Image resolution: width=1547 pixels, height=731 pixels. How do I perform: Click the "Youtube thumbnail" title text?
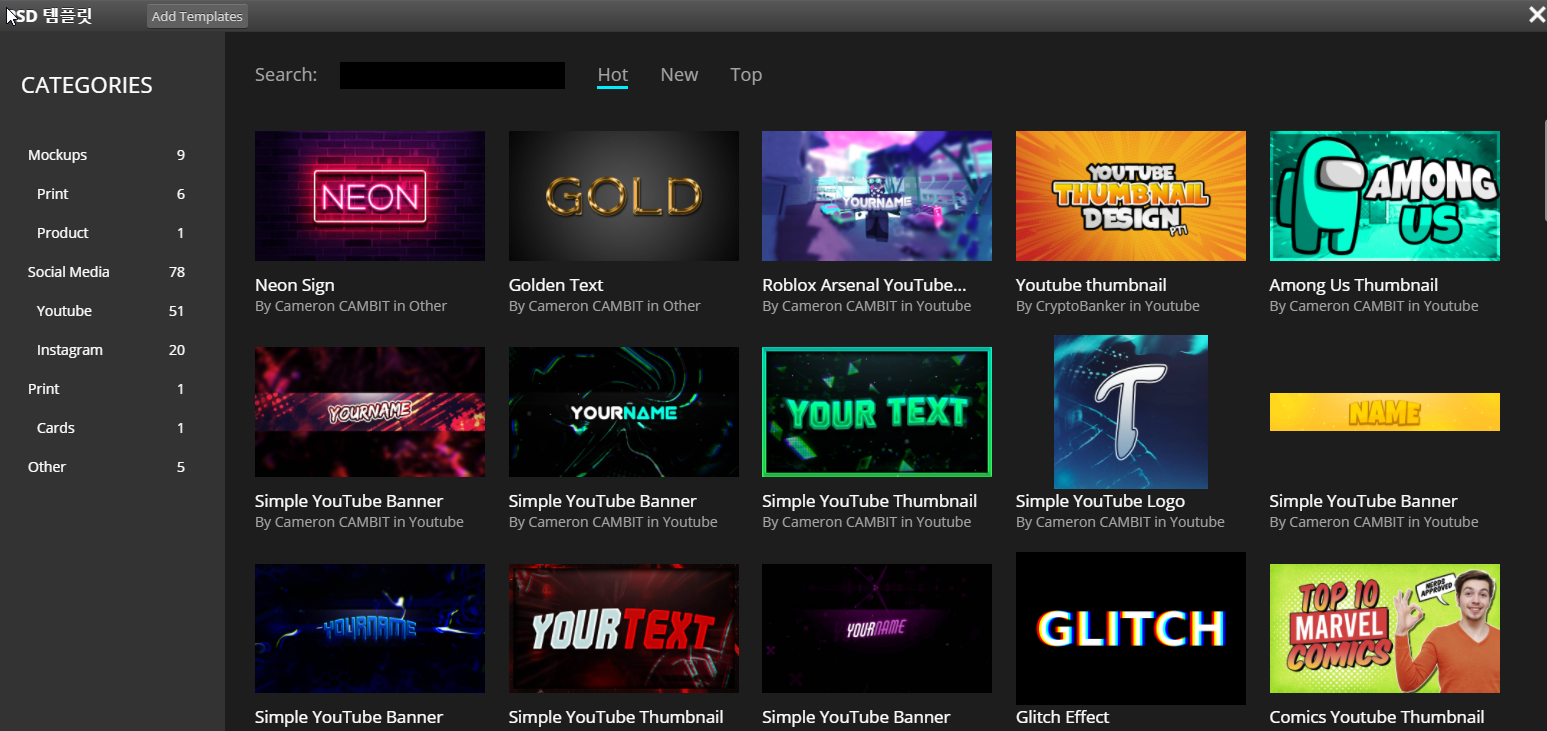tap(1091, 285)
